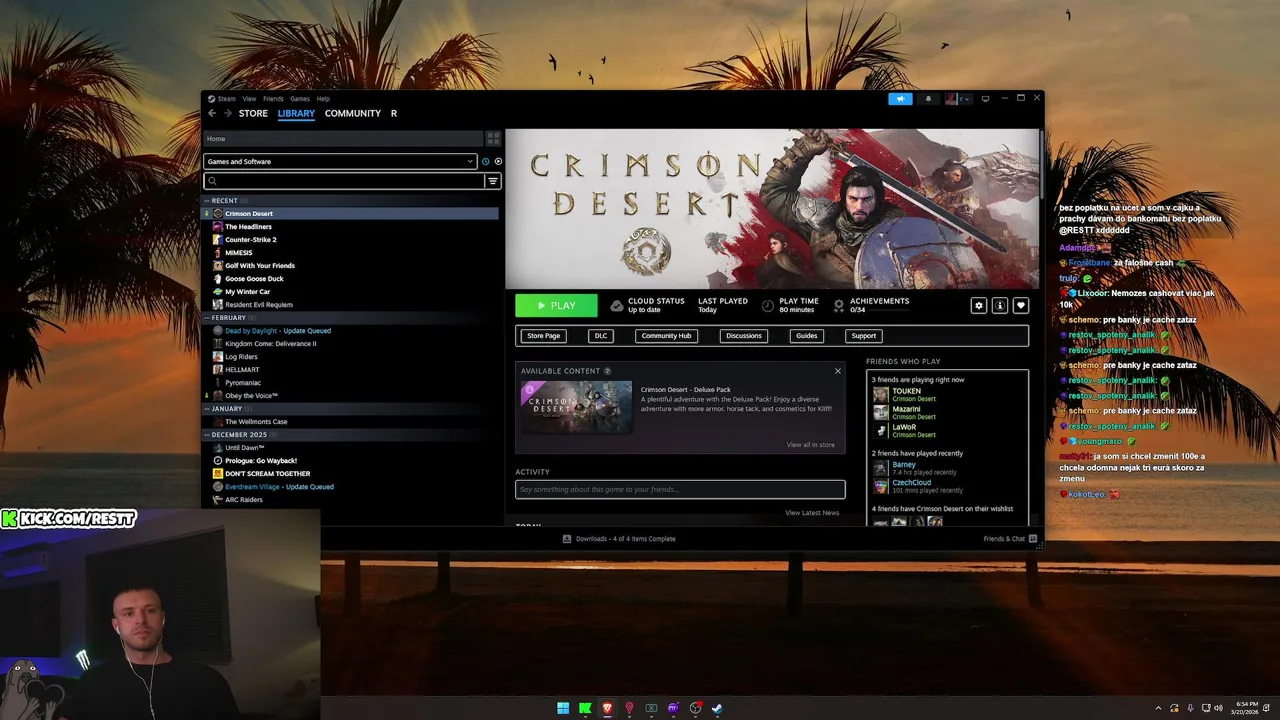Open the Windows Start menu
This screenshot has width=1280, height=720.
[x=563, y=708]
